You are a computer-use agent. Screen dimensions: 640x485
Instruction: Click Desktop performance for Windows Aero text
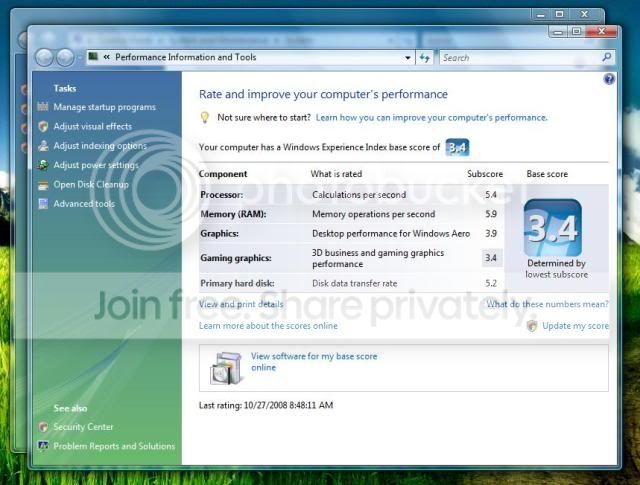coord(391,234)
